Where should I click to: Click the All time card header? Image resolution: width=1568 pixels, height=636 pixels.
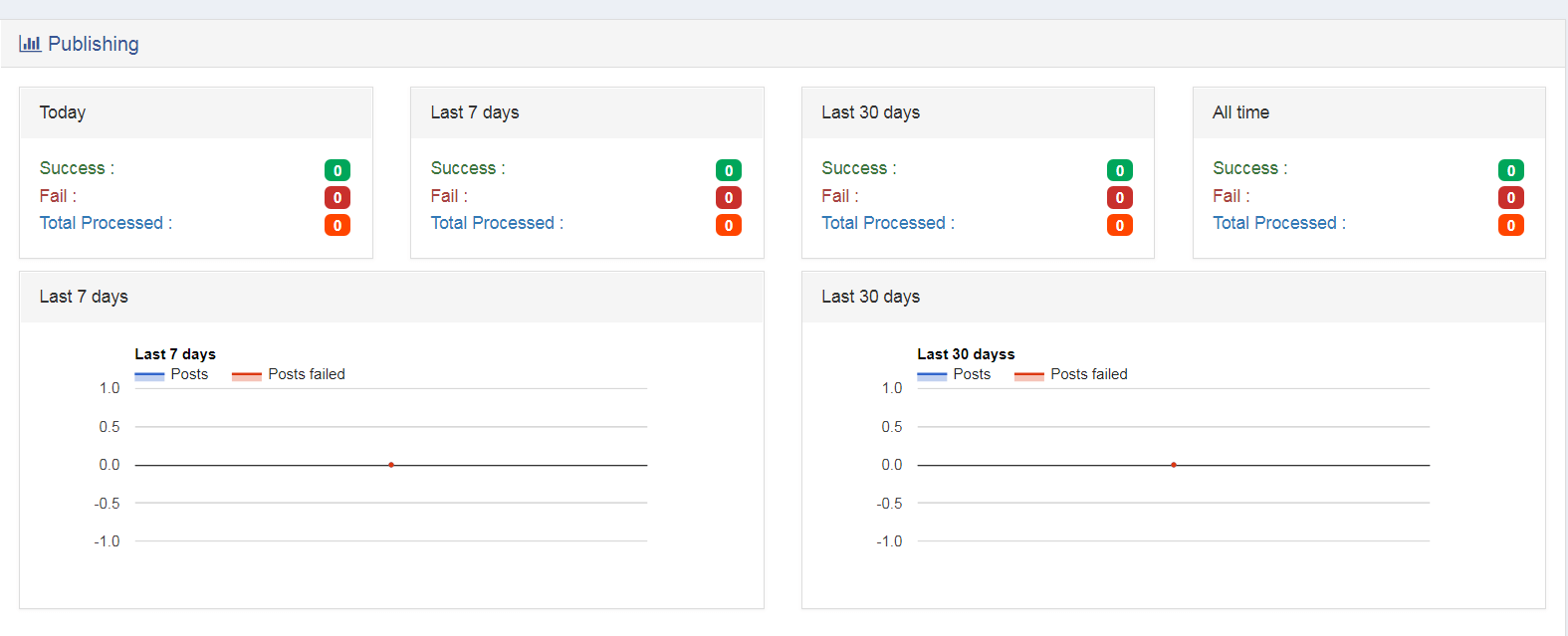point(1369,112)
